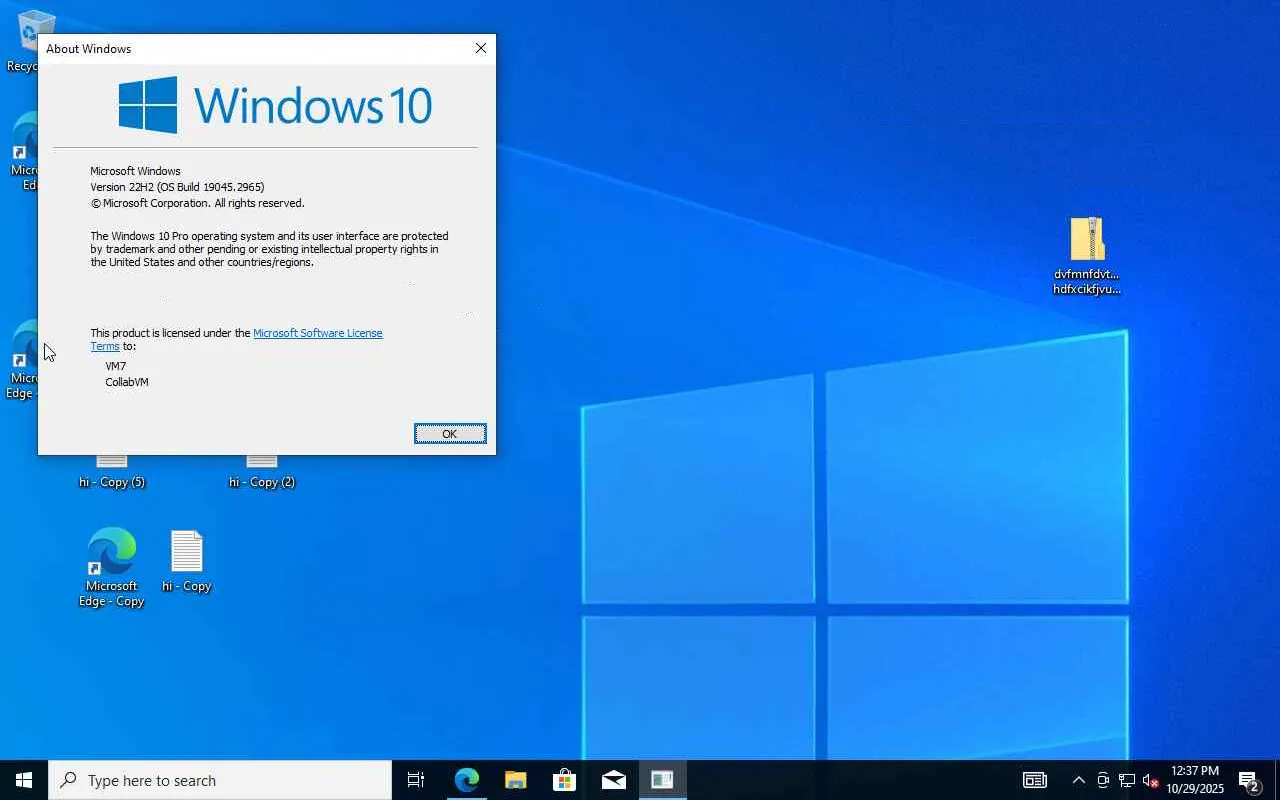
Task: Click the CollabVM organization text
Action: pos(127,382)
